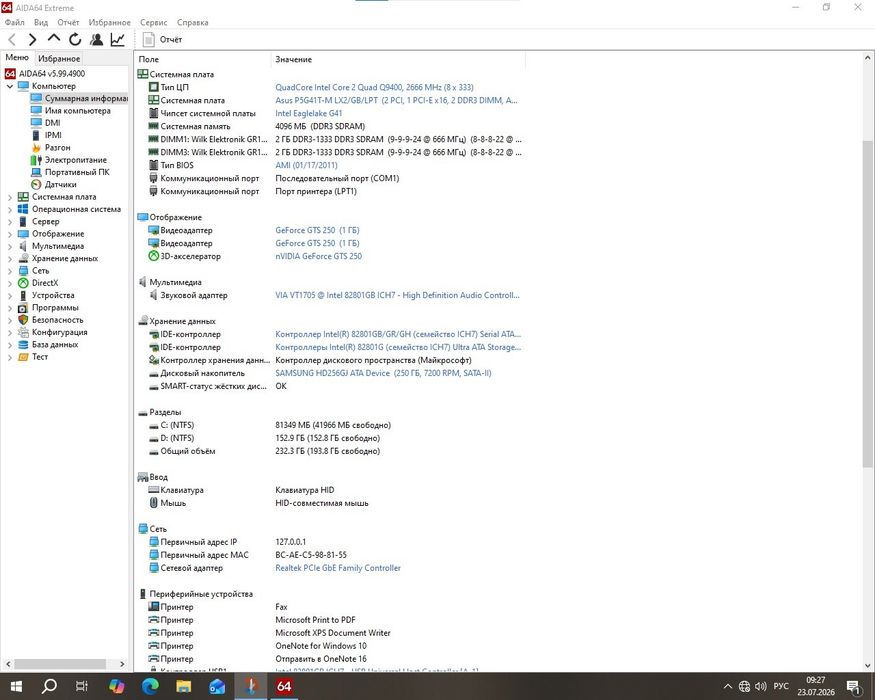Expand the Хранение данных tree node
This screenshot has height=700, width=875.
[x=9, y=259]
